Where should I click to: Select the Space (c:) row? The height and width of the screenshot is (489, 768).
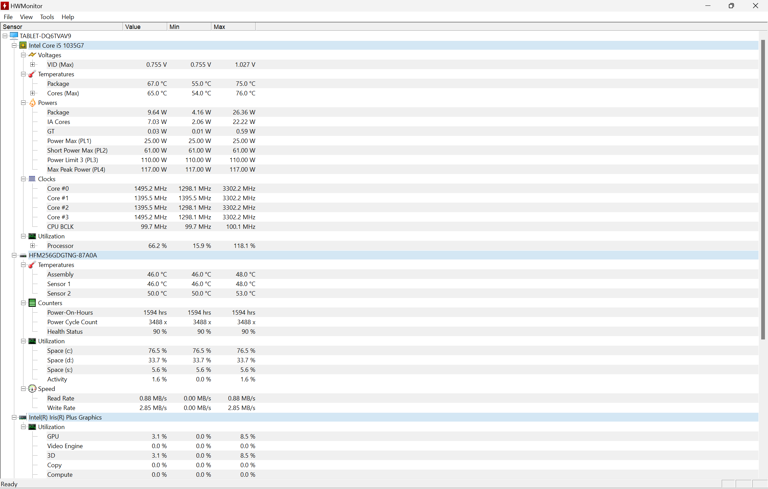point(379,351)
